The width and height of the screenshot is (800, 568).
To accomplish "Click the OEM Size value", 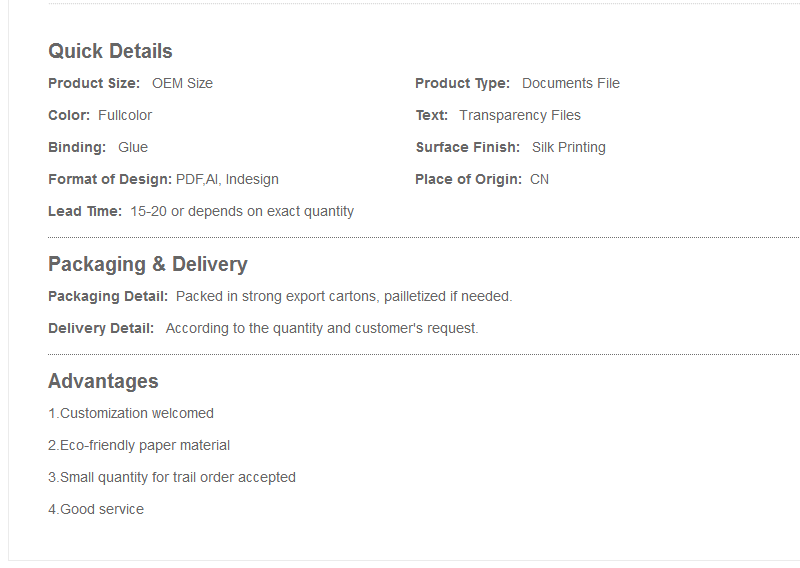I will 182,83.
